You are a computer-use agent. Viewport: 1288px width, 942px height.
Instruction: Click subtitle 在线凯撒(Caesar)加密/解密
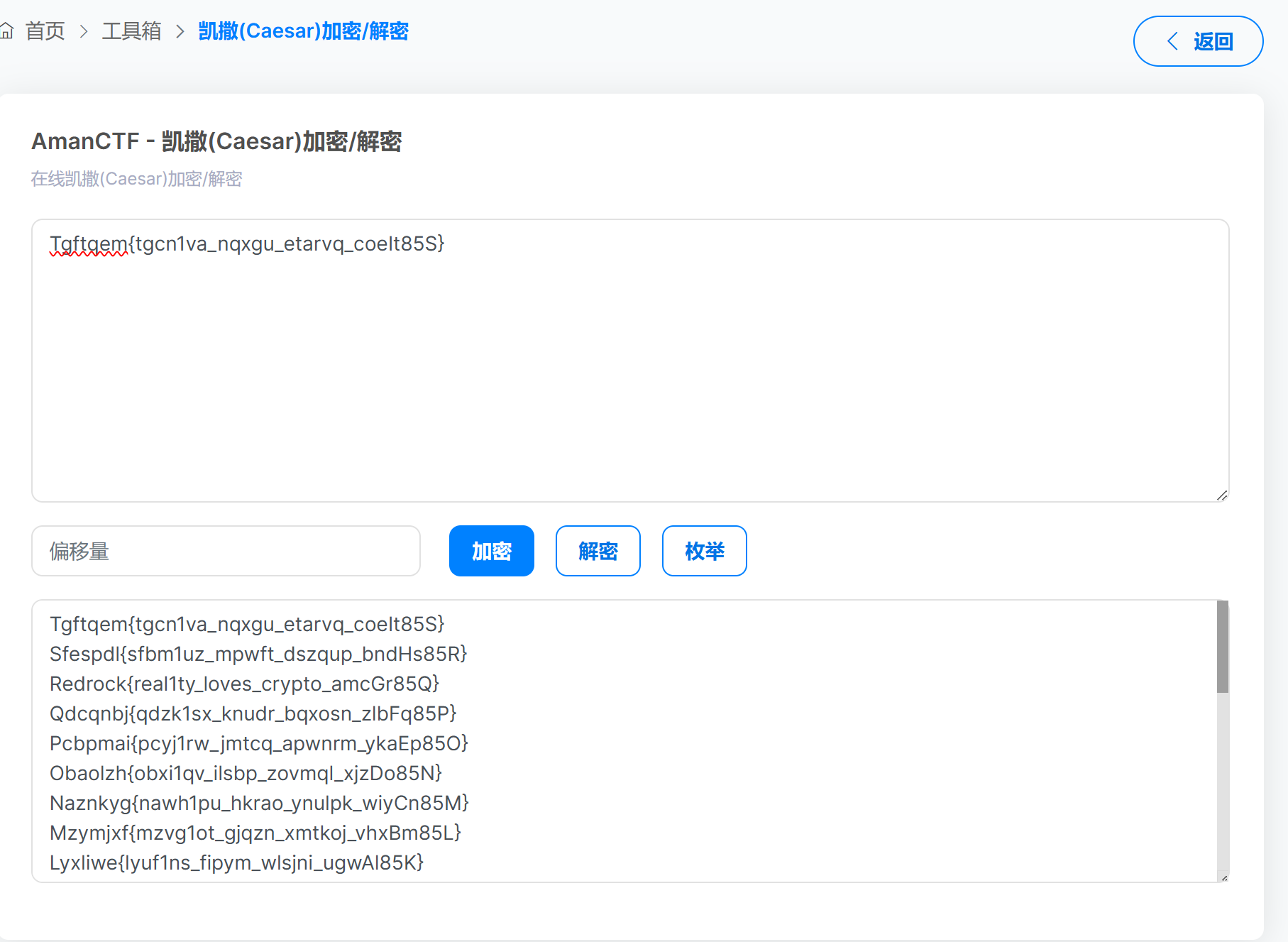tap(136, 179)
